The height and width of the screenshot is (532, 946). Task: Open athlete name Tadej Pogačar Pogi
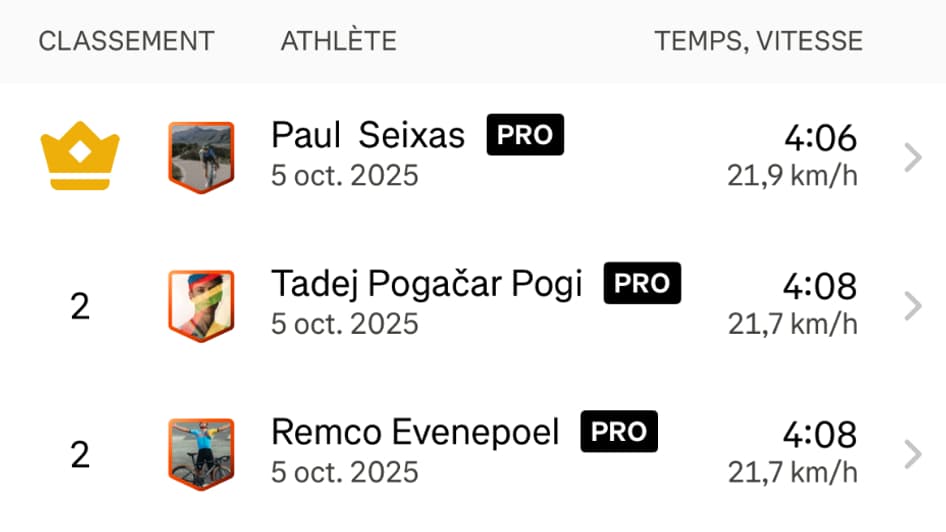(x=426, y=284)
